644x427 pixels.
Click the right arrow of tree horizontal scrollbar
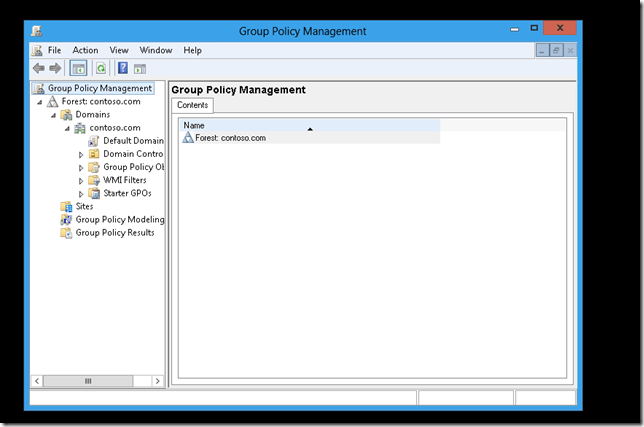157,381
